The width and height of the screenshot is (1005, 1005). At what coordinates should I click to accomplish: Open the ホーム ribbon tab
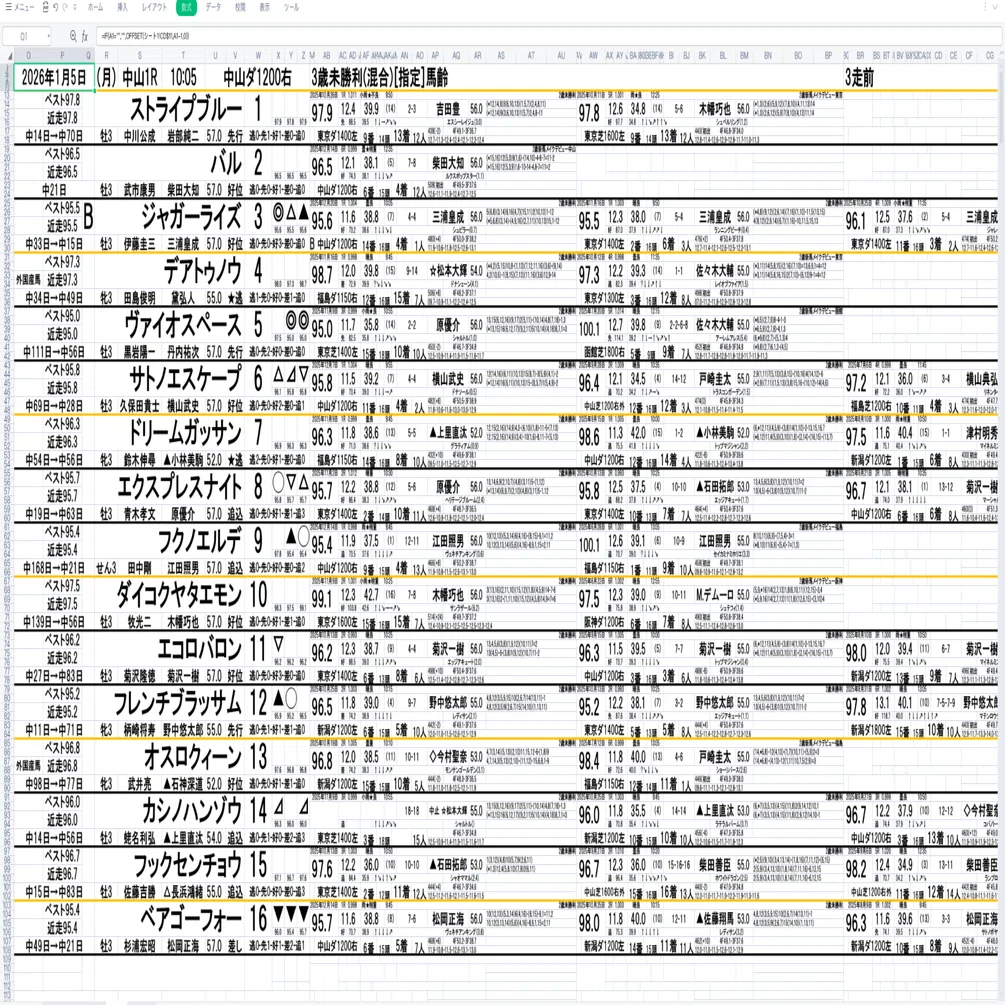click(x=95, y=8)
